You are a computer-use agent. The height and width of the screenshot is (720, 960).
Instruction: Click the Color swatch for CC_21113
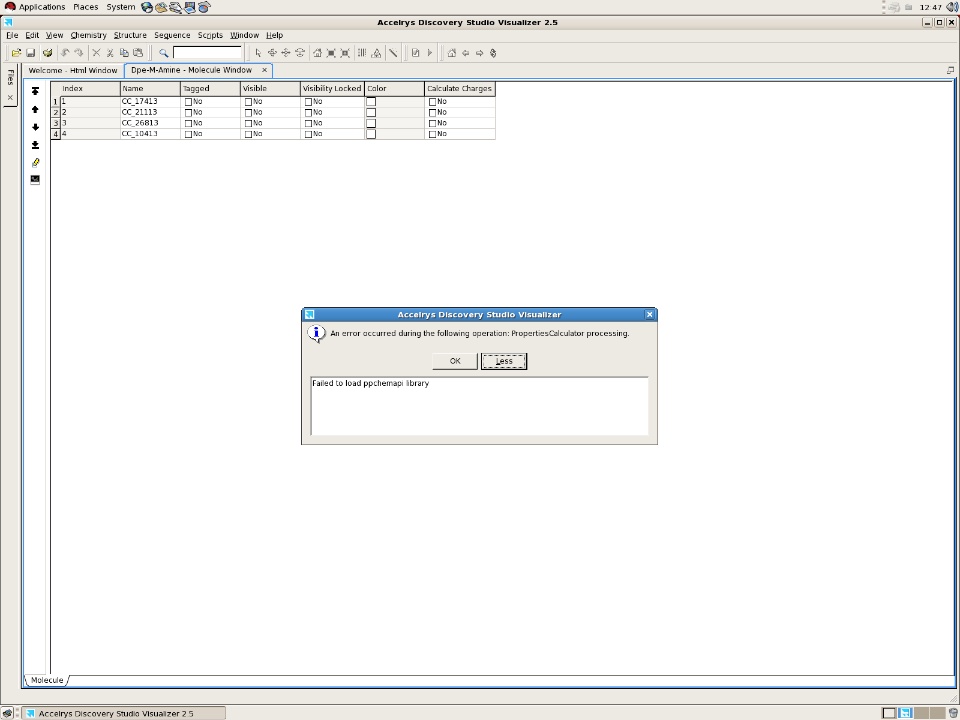click(x=371, y=113)
